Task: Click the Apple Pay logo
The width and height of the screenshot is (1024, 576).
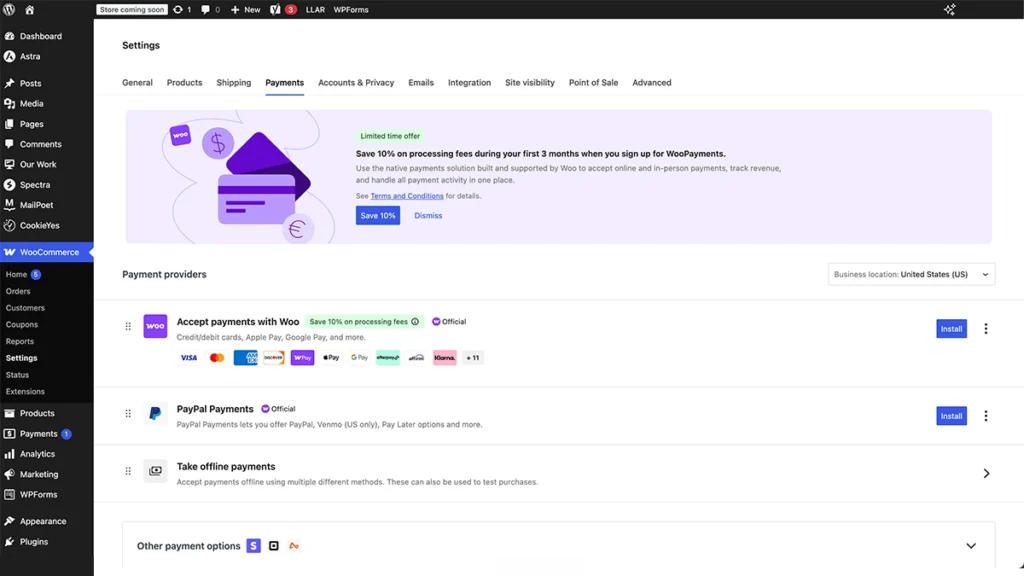Action: point(331,357)
